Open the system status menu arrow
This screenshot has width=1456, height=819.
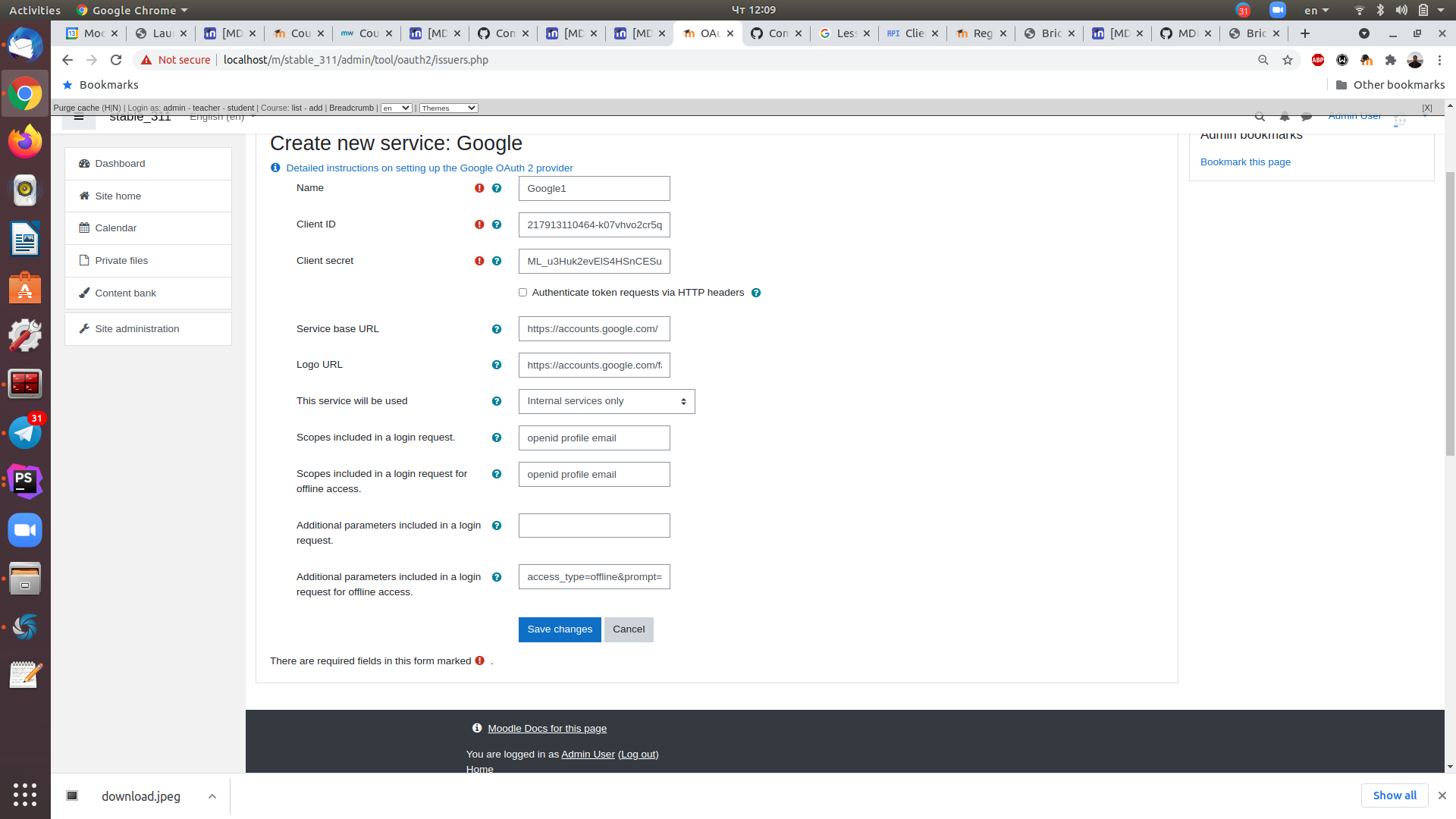point(1441,10)
